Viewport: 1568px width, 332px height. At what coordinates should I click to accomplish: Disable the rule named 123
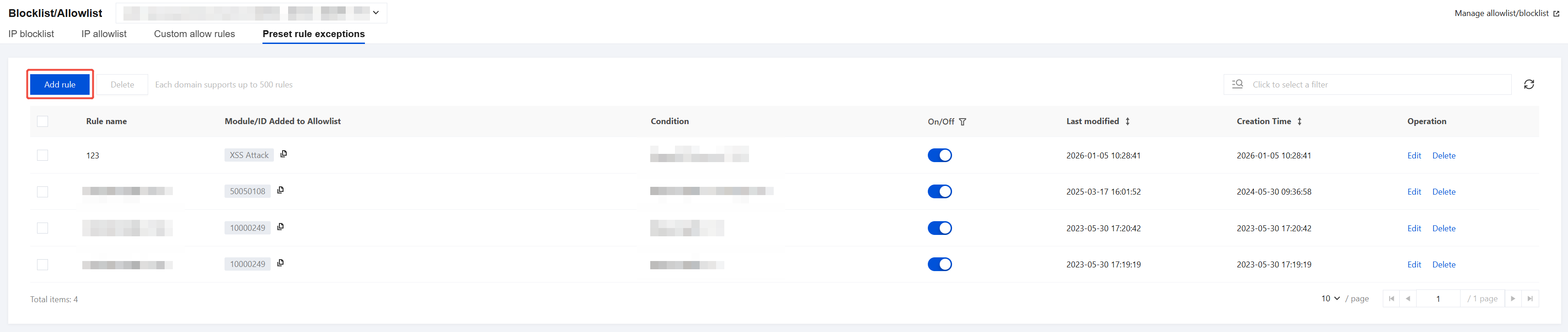(x=939, y=155)
